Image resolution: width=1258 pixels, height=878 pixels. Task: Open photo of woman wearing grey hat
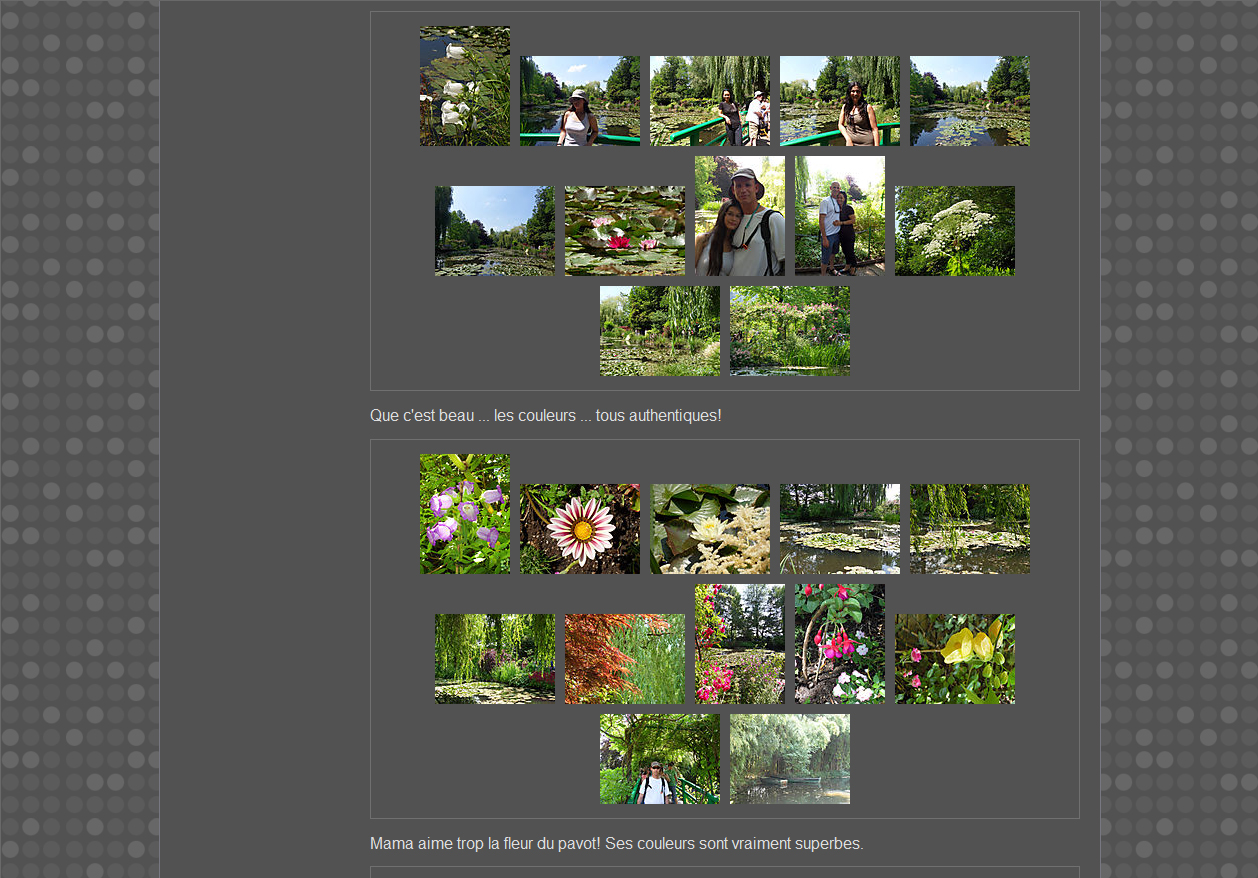coord(579,101)
